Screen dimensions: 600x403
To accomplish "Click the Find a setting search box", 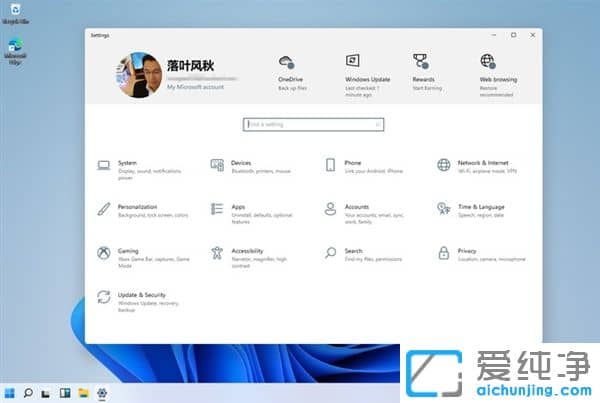I will (x=313, y=124).
